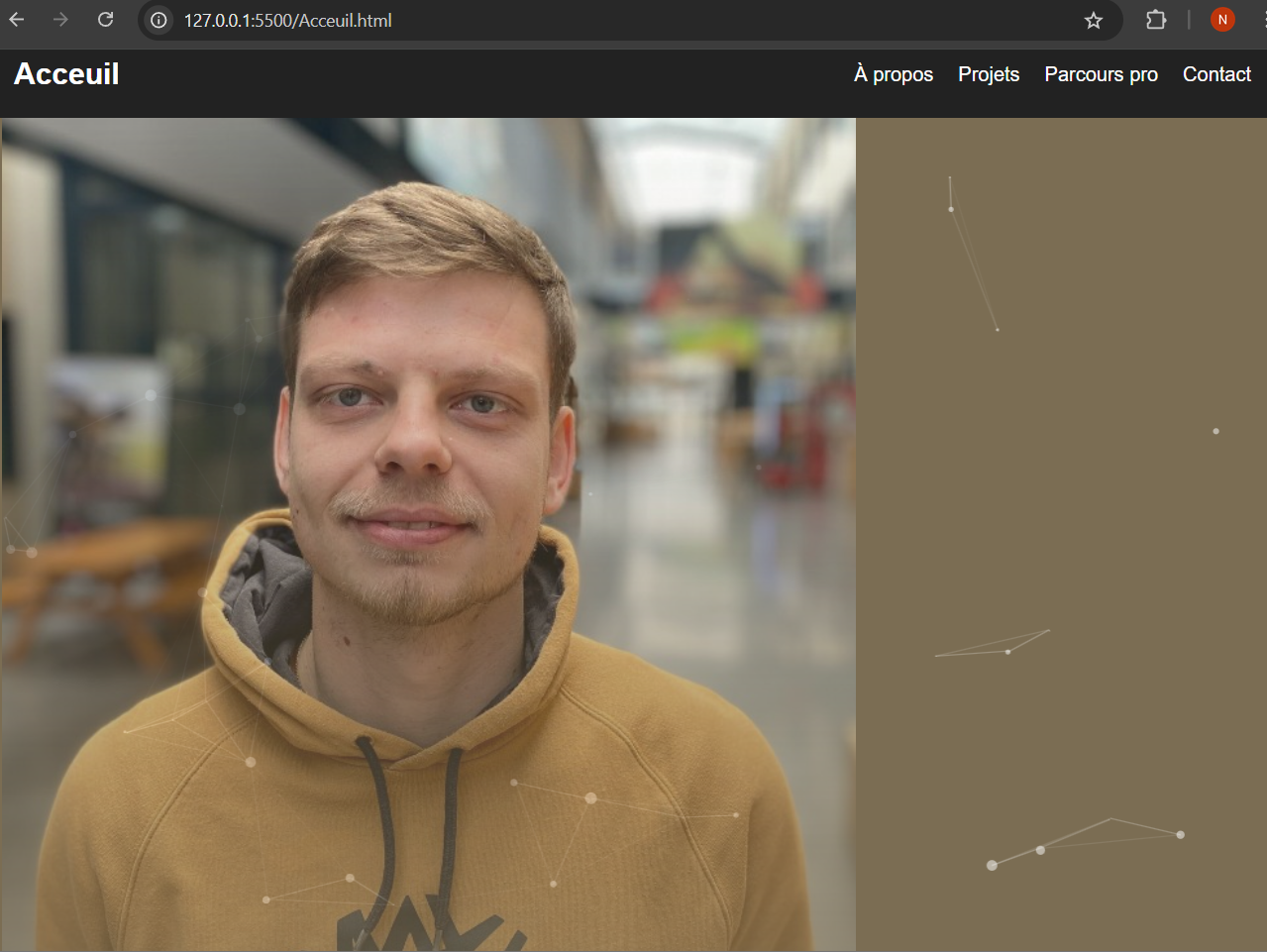This screenshot has height=952, width=1267.
Task: Click the isolated particle dot on brown panel
Action: click(x=1215, y=431)
